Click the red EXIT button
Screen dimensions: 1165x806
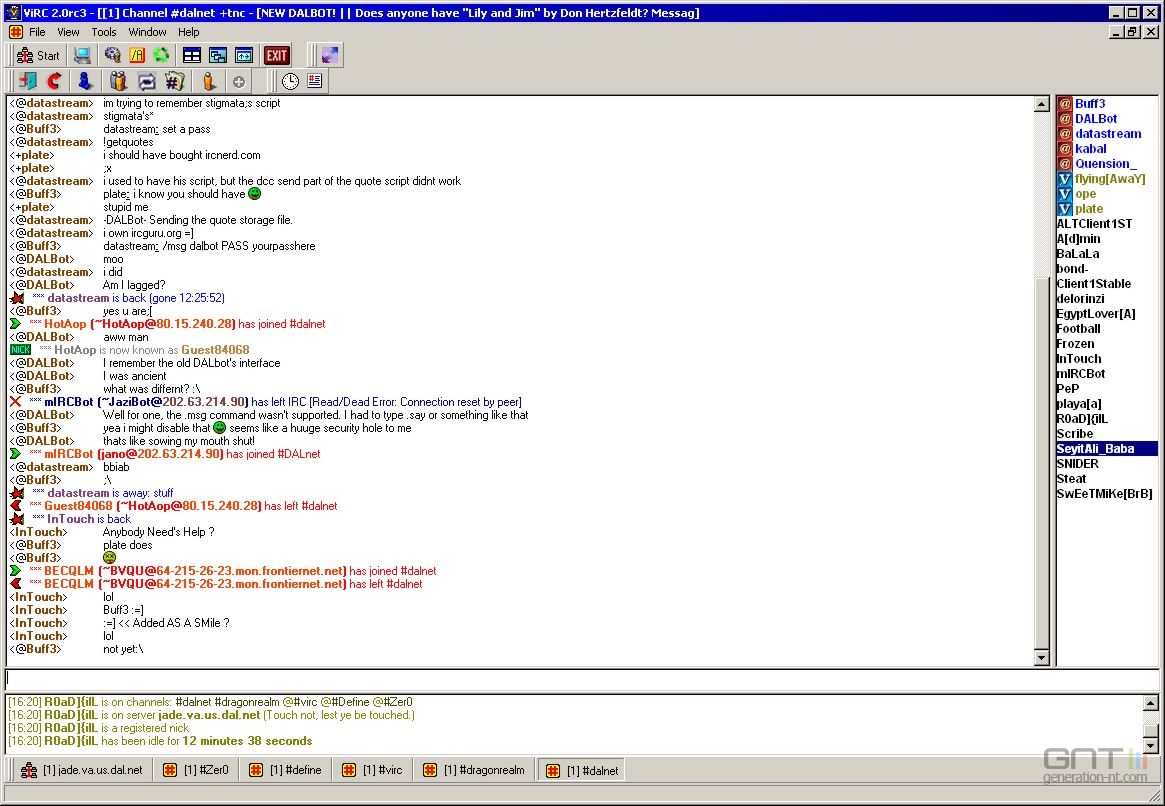pos(276,56)
